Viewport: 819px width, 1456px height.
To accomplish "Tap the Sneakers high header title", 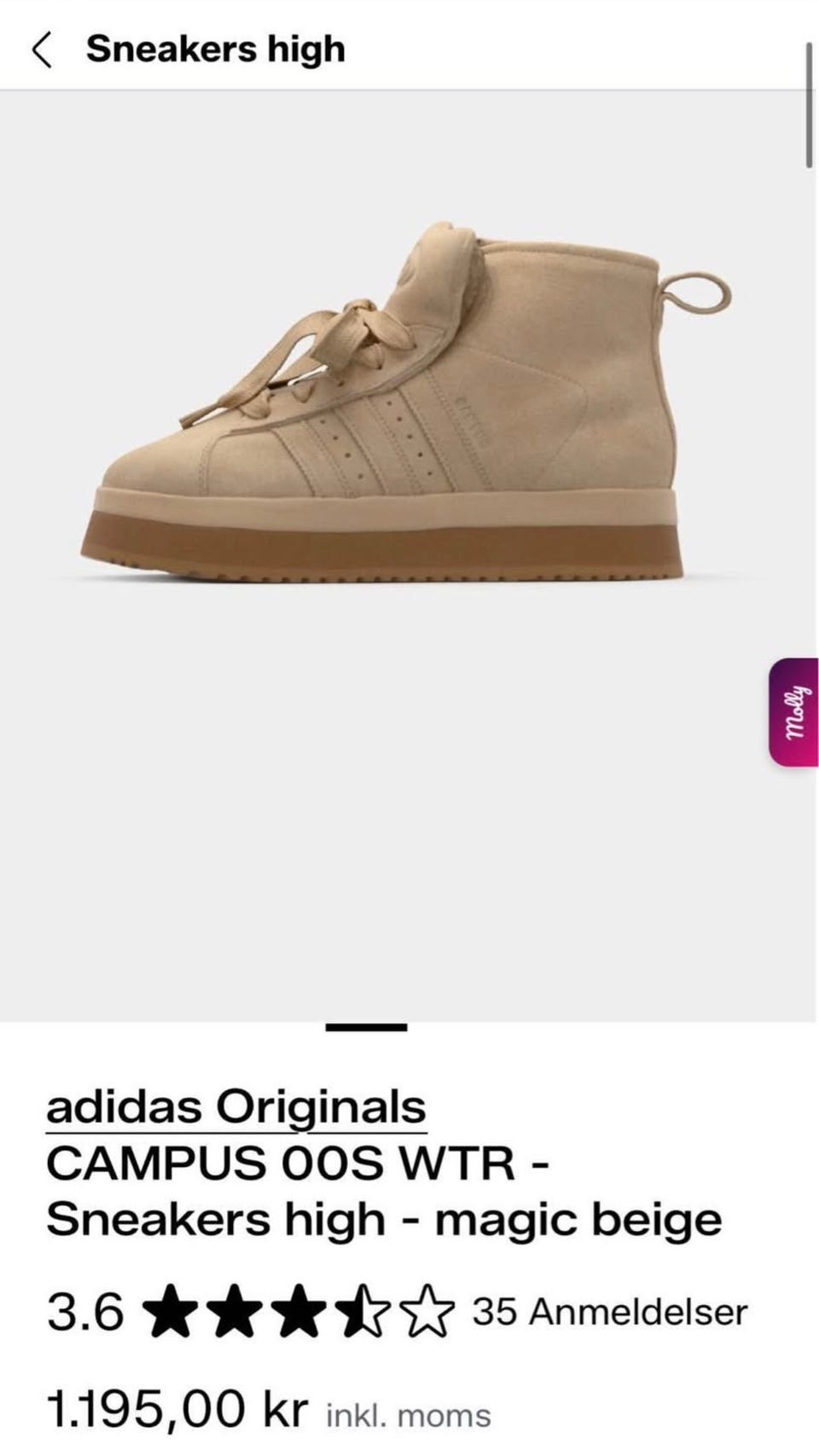I will [x=216, y=49].
